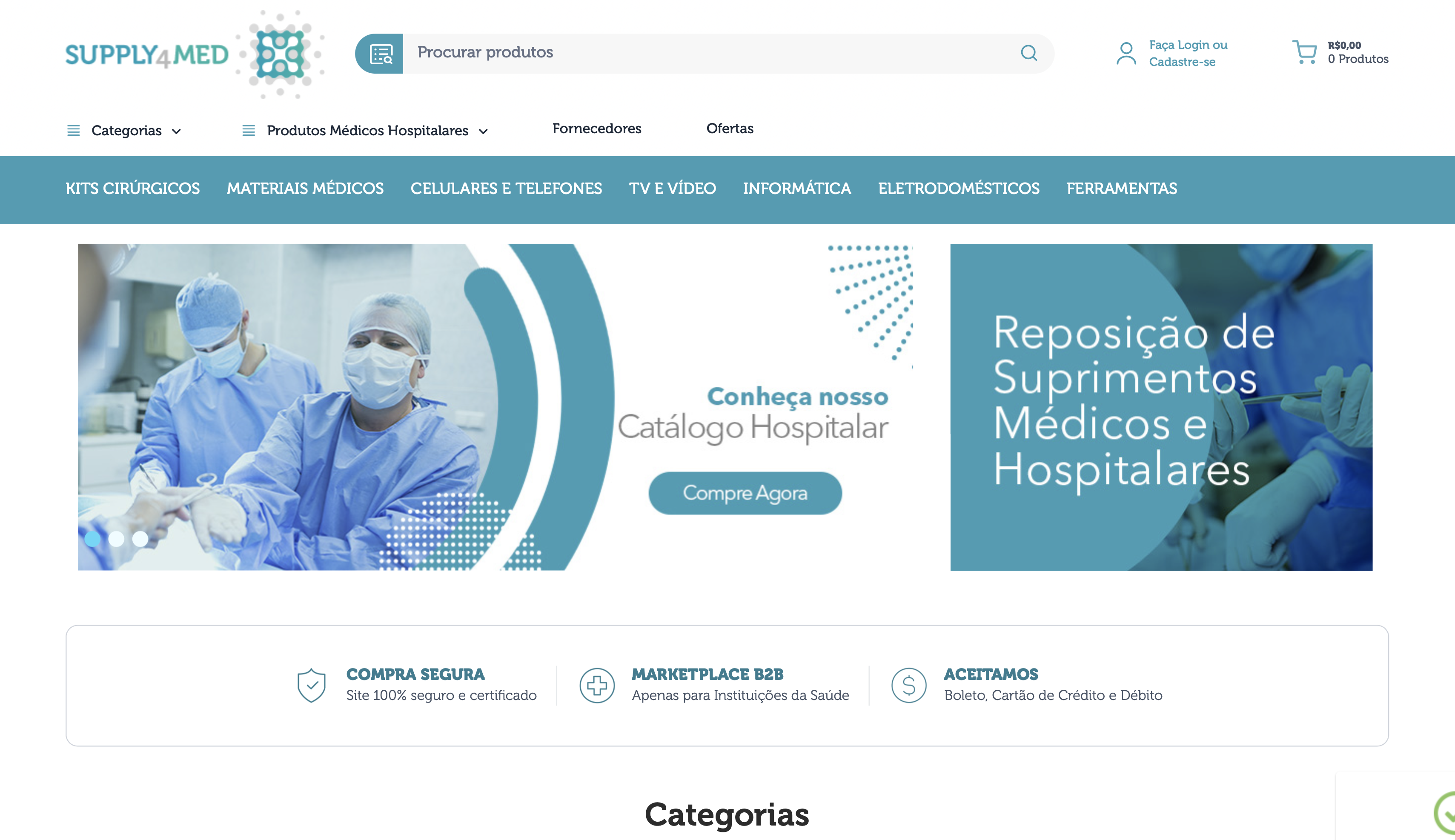The image size is (1455, 840).
Task: Click the Compre Agora button
Action: click(745, 493)
